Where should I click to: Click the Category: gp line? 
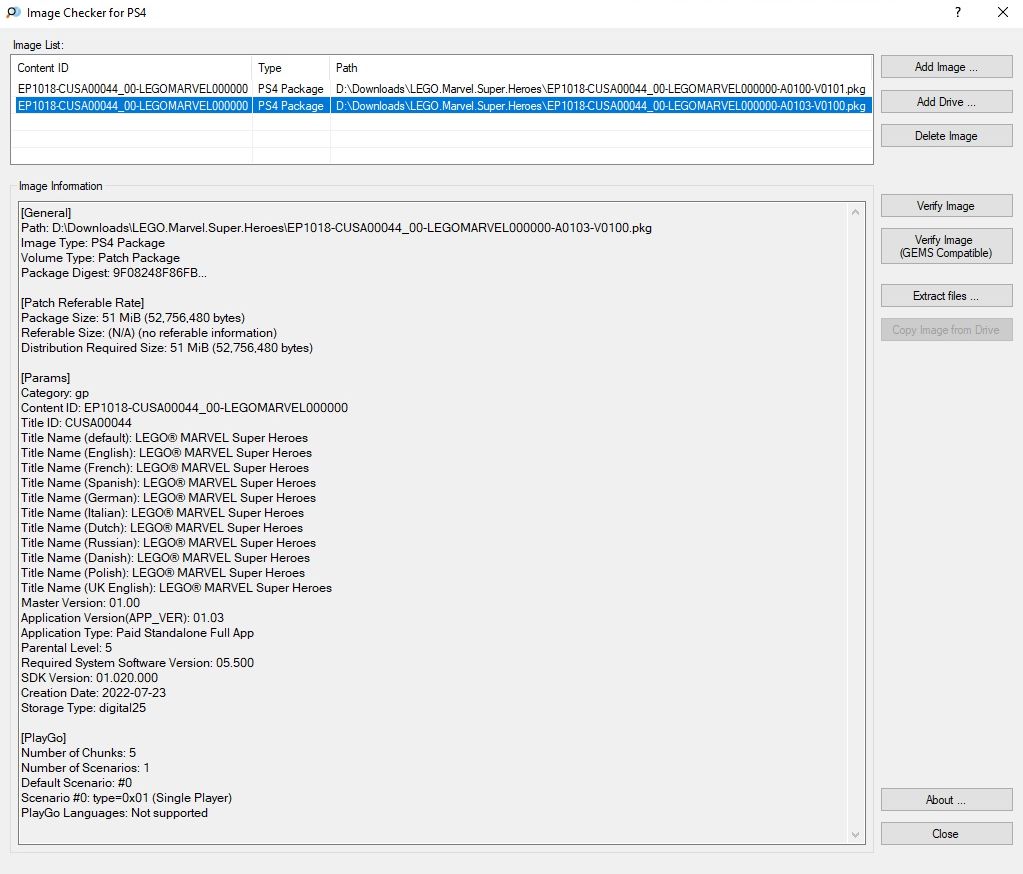(x=55, y=393)
